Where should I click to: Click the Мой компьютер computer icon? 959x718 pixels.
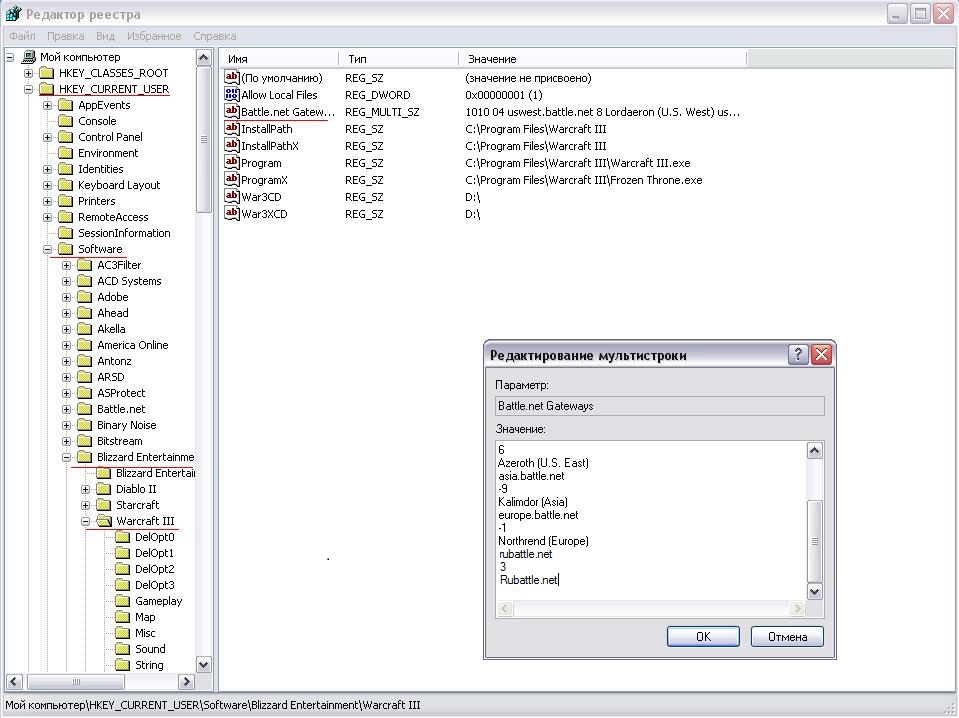coord(28,57)
